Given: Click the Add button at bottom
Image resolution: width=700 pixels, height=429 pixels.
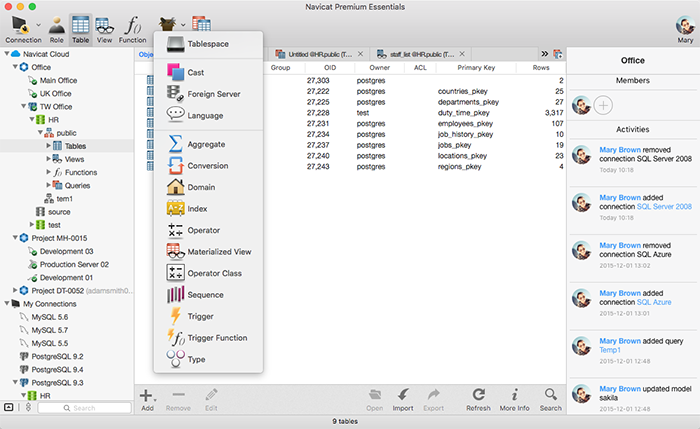Looking at the screenshot, I should click(x=147, y=400).
